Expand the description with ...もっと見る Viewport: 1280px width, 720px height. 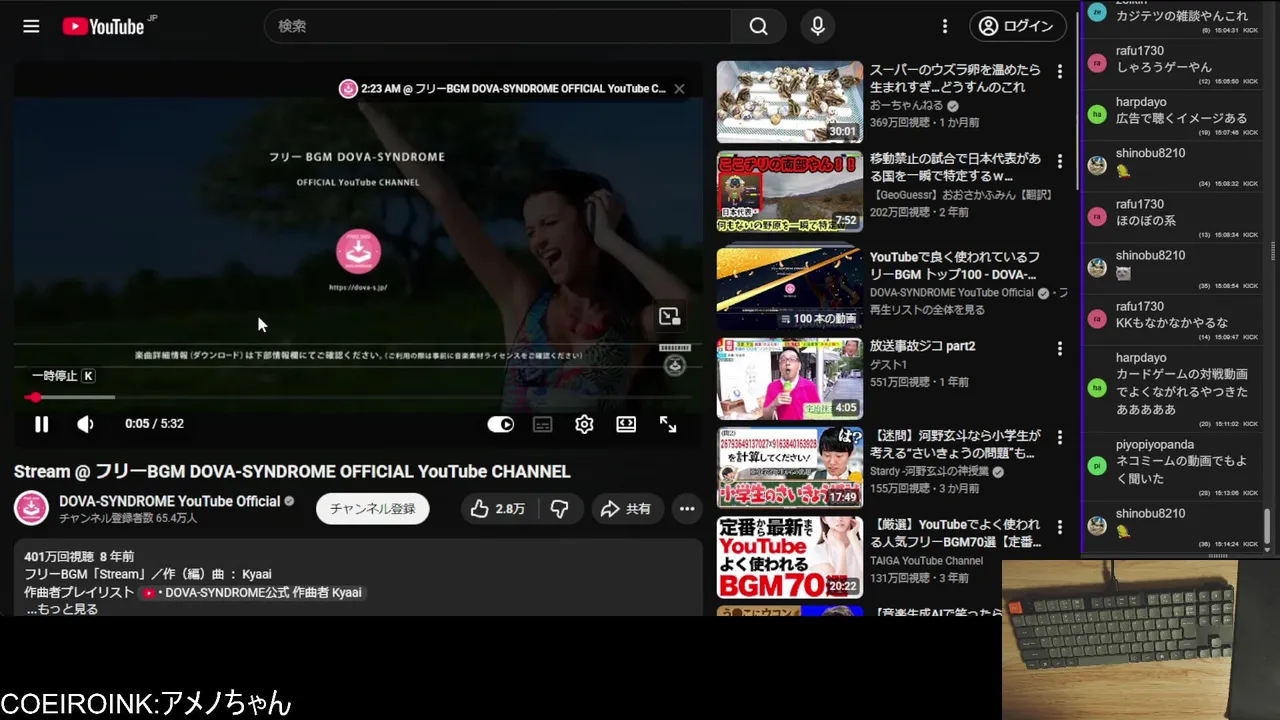[x=62, y=608]
